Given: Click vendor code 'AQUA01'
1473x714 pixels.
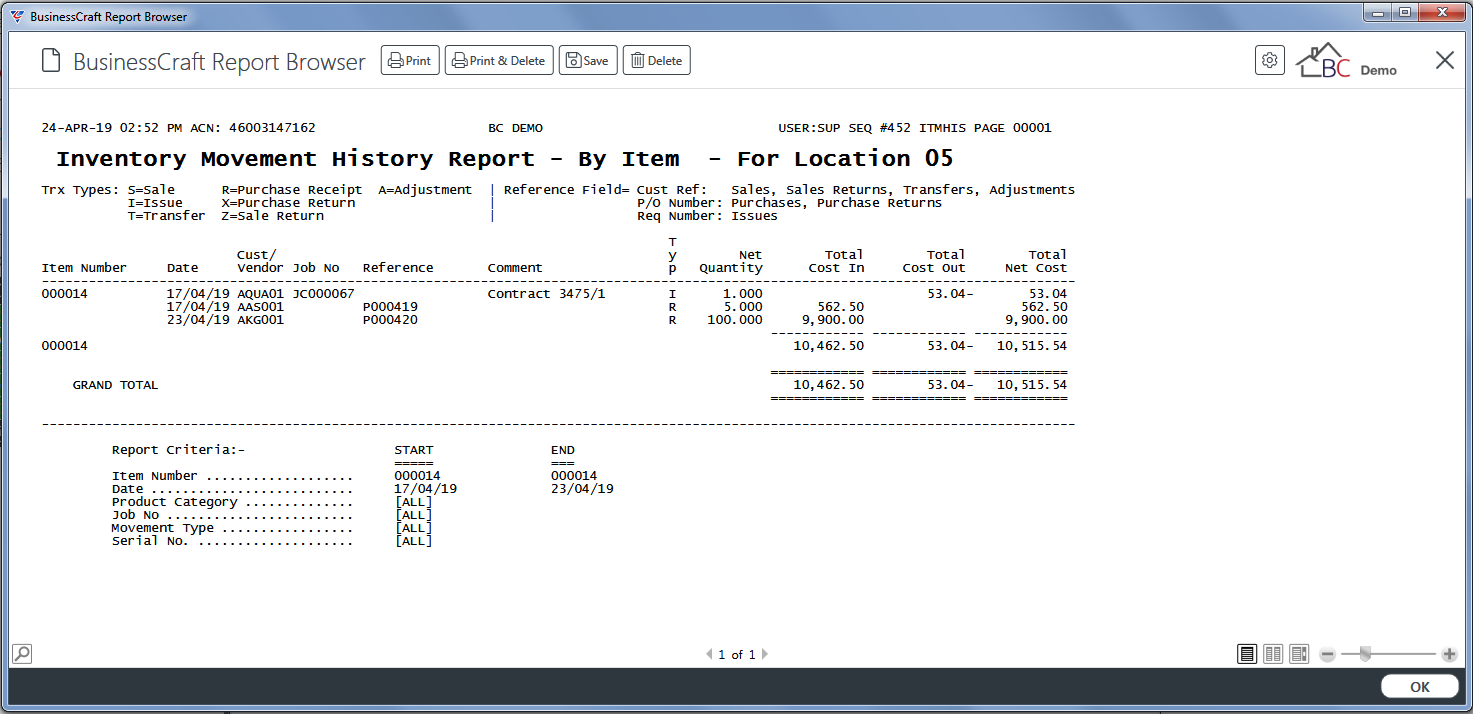Looking at the screenshot, I should click(260, 294).
